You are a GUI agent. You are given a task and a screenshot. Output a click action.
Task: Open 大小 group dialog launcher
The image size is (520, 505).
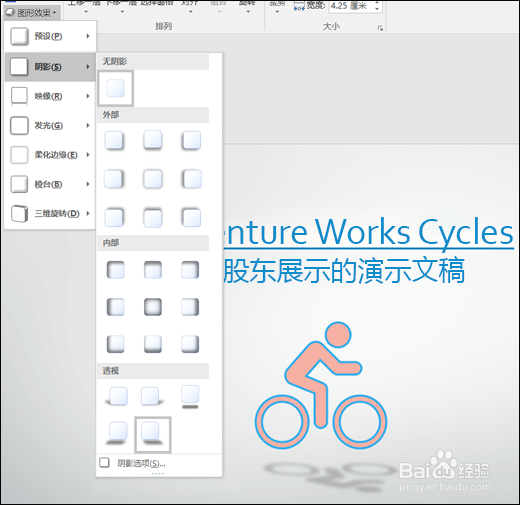380,28
